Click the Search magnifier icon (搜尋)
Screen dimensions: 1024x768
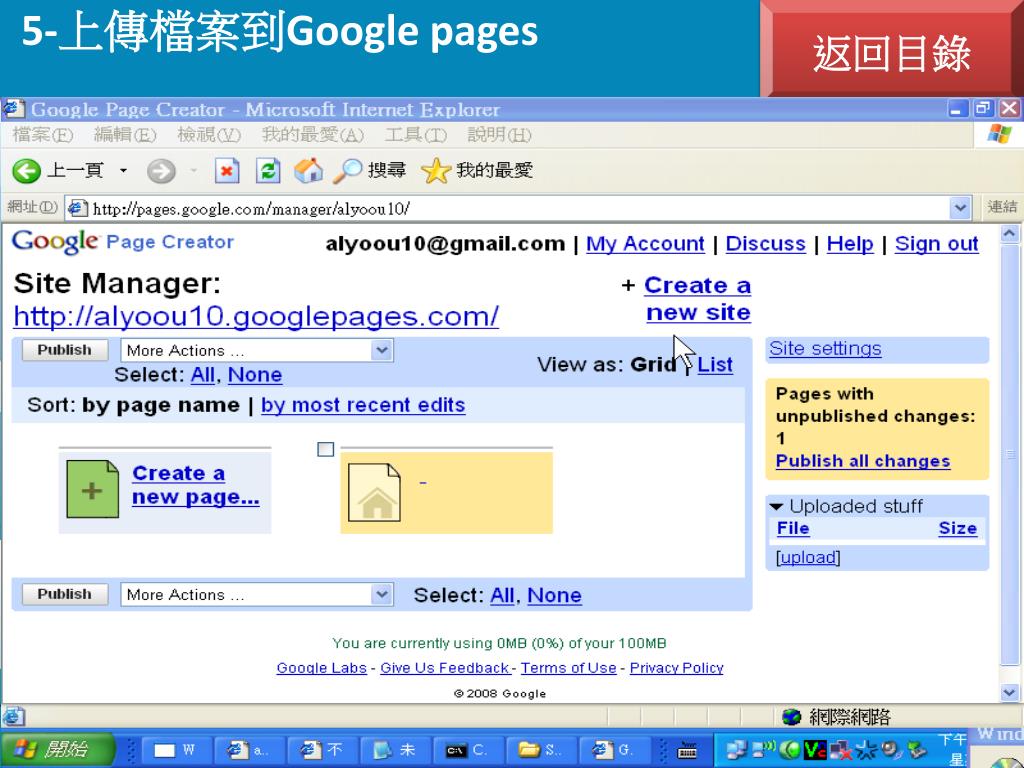click(347, 171)
